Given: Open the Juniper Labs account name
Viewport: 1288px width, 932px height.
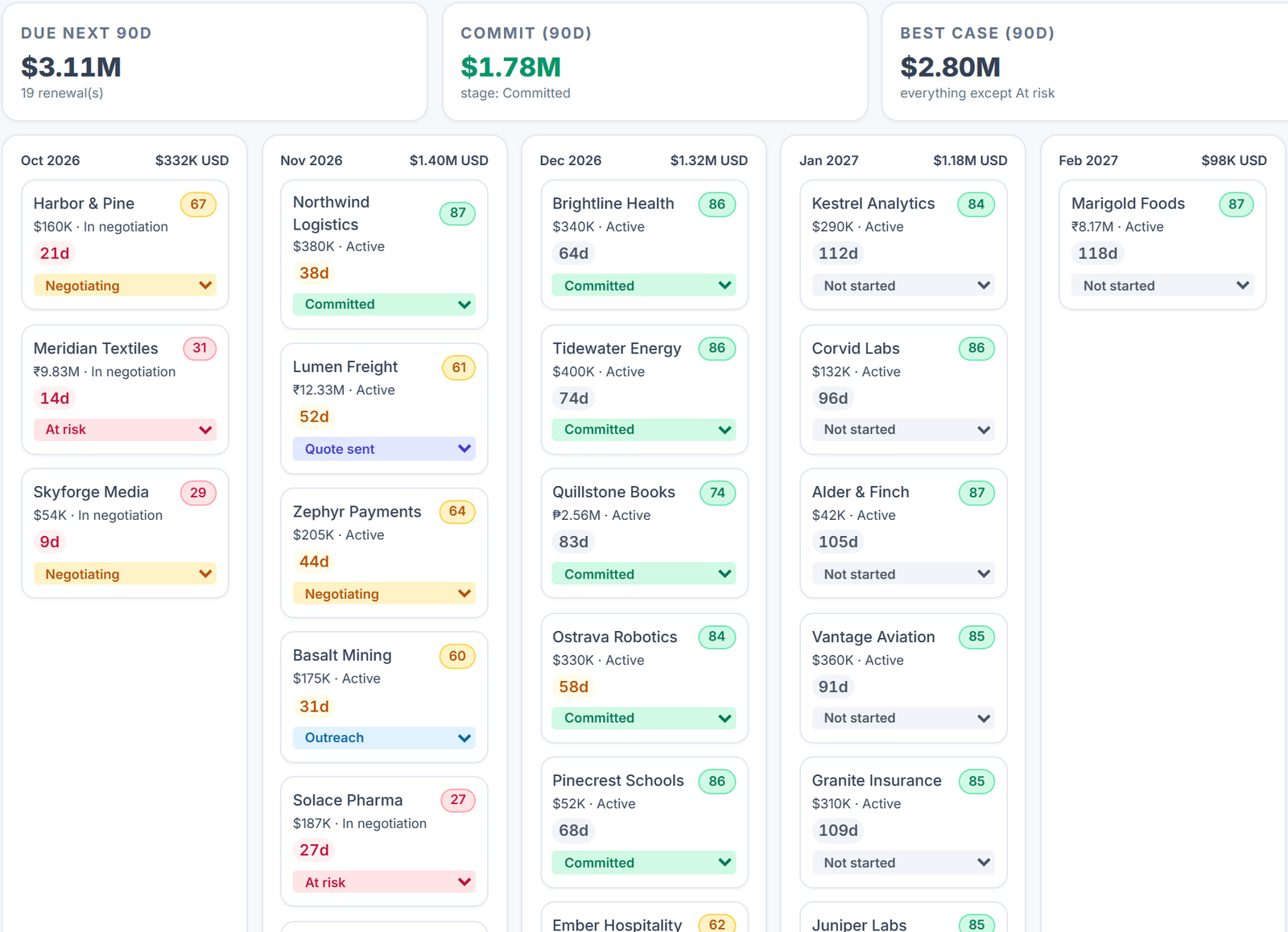Looking at the screenshot, I should [859, 924].
